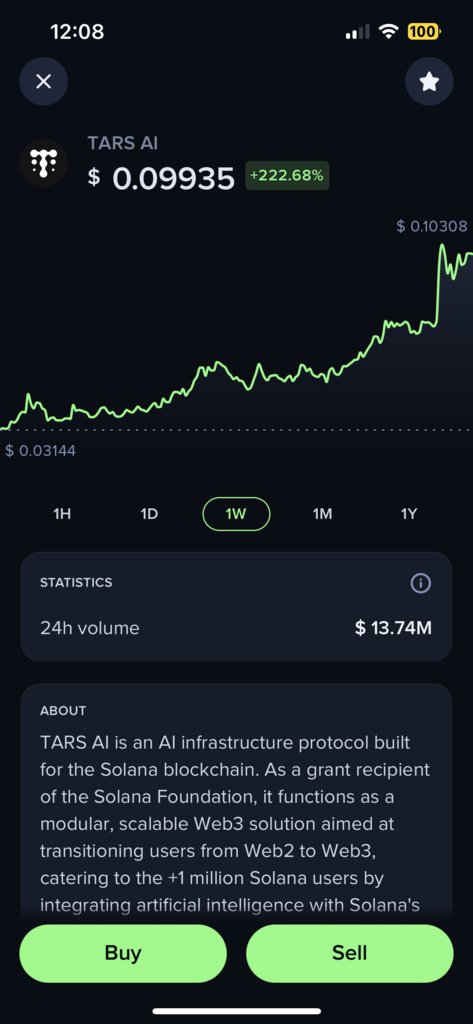Tap the $ 0.10308 high price label
This screenshot has height=1024, width=473.
(x=431, y=226)
